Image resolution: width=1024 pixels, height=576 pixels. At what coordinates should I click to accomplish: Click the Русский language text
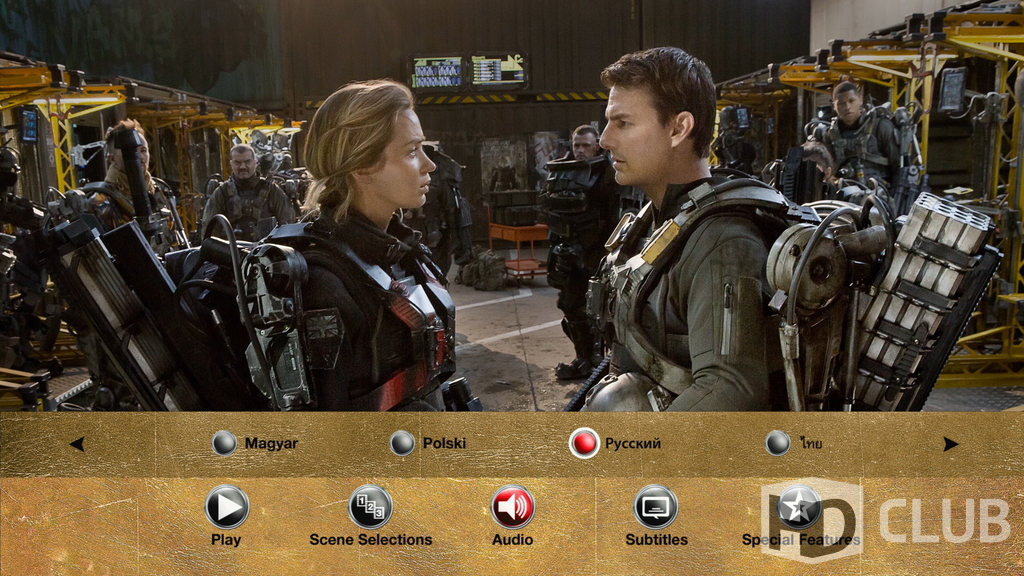coord(633,443)
